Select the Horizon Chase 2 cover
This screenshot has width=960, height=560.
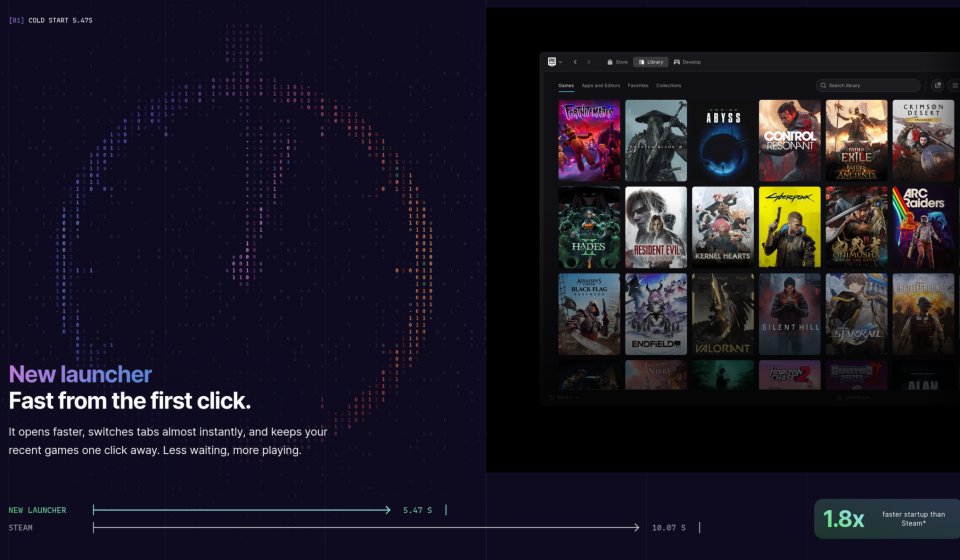[x=790, y=375]
